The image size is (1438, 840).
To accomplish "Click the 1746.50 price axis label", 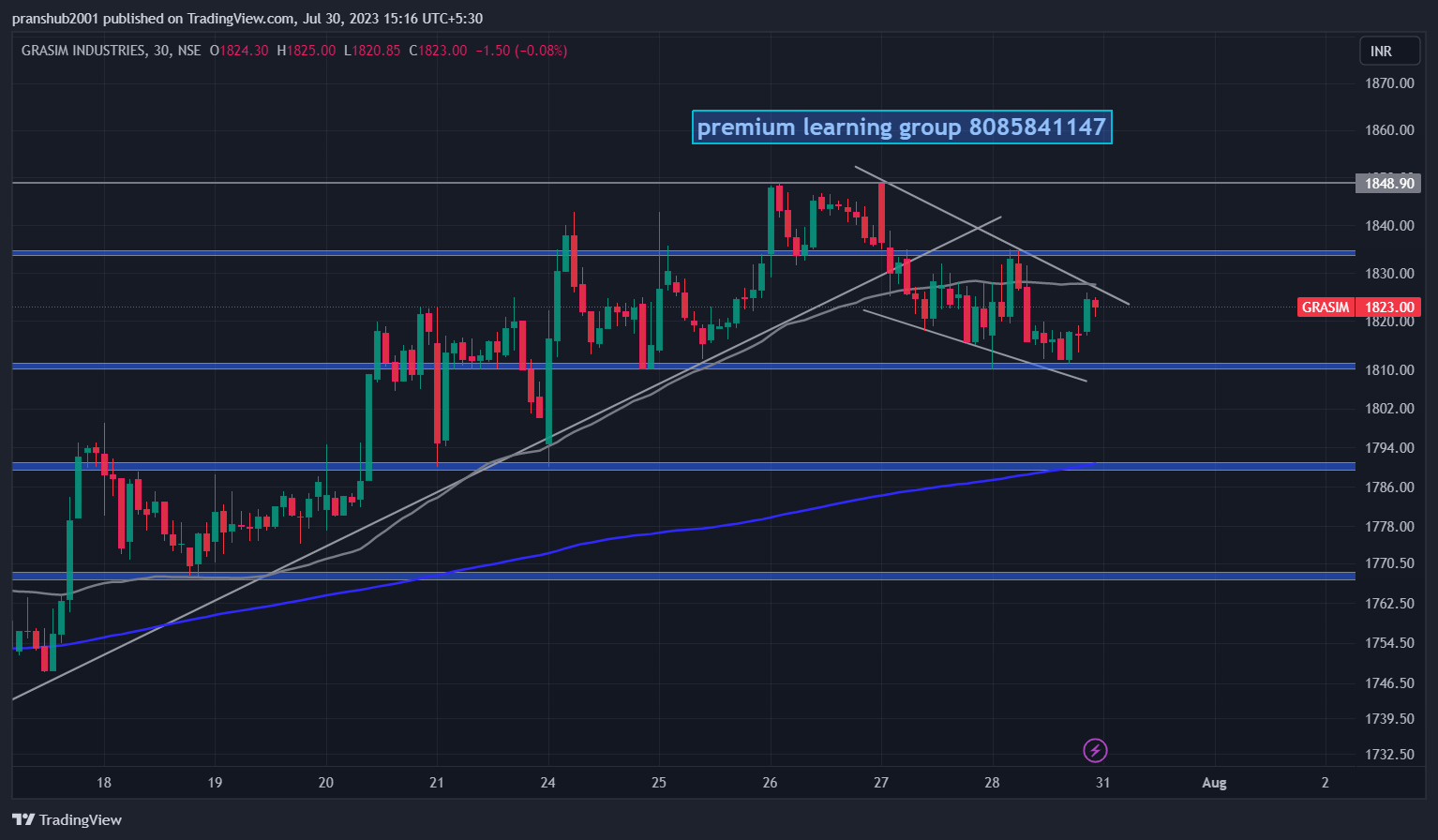I will point(1389,682).
